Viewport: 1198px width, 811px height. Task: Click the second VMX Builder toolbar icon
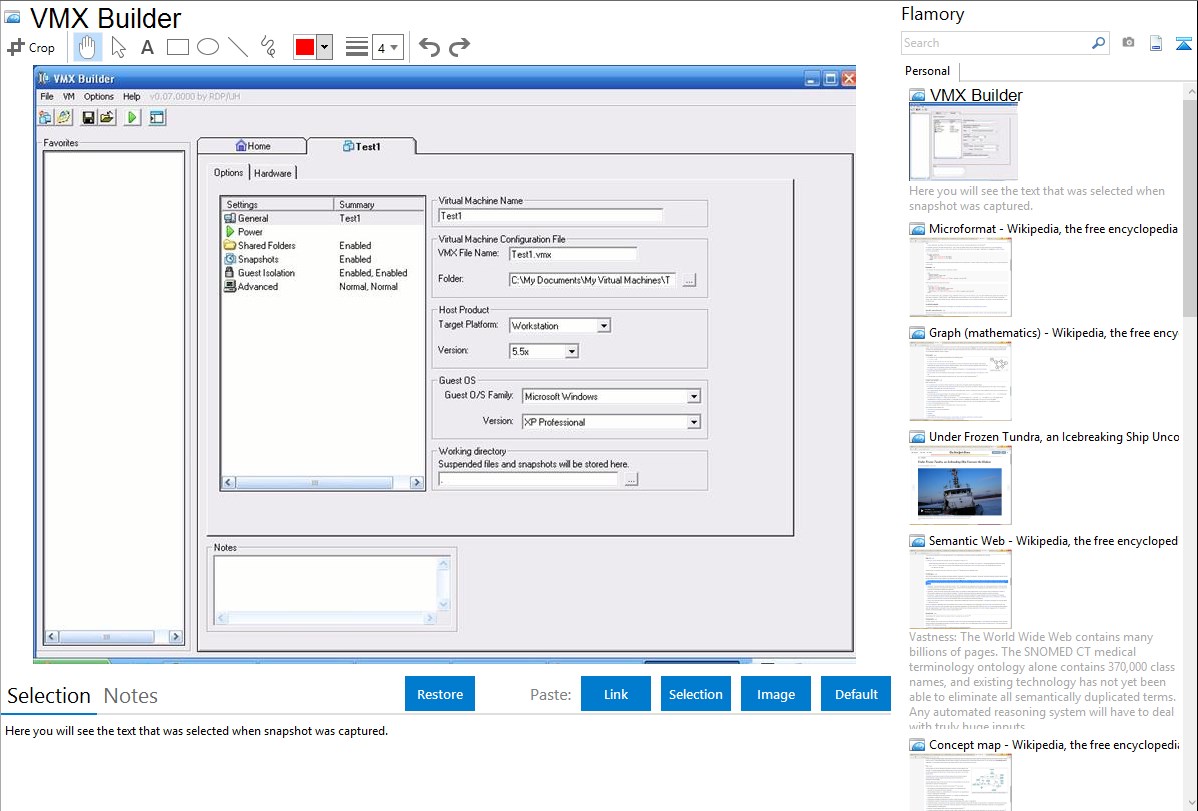click(63, 118)
